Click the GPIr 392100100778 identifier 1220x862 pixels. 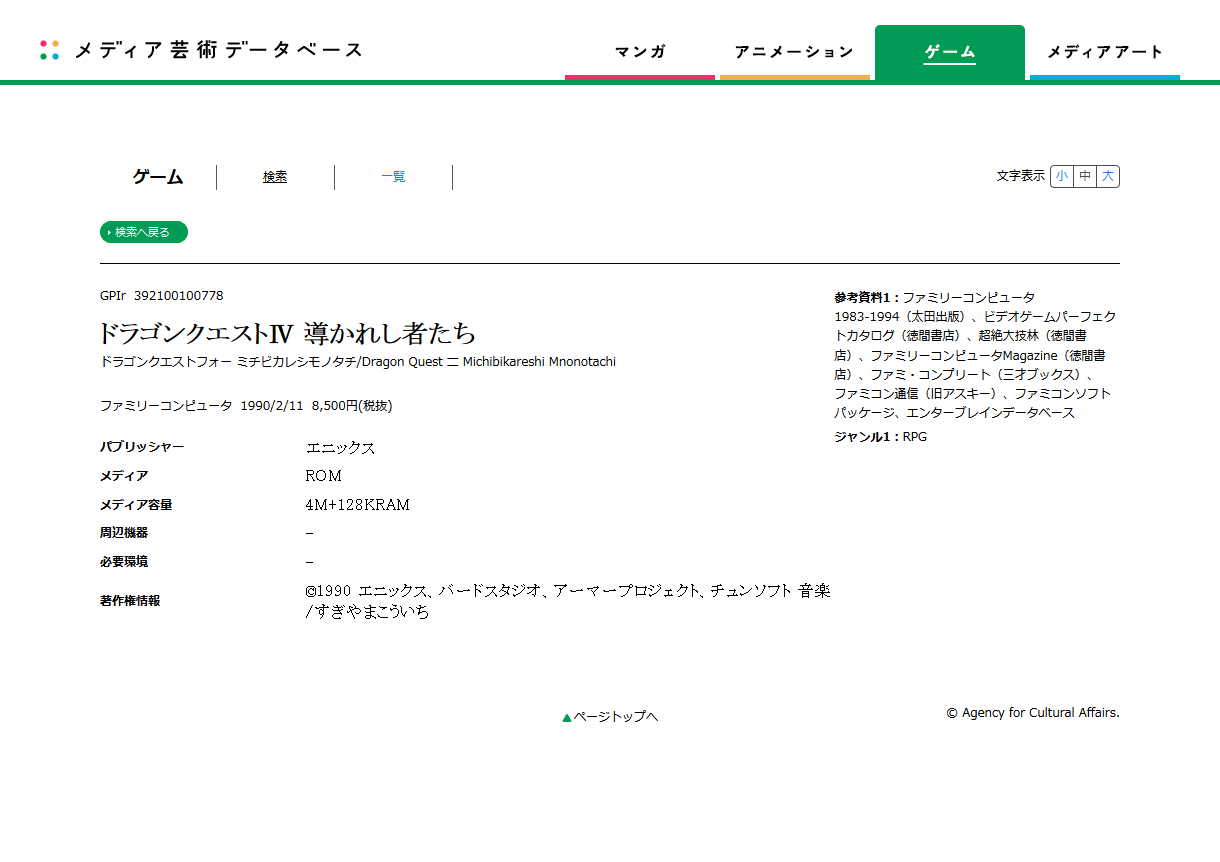(x=162, y=296)
